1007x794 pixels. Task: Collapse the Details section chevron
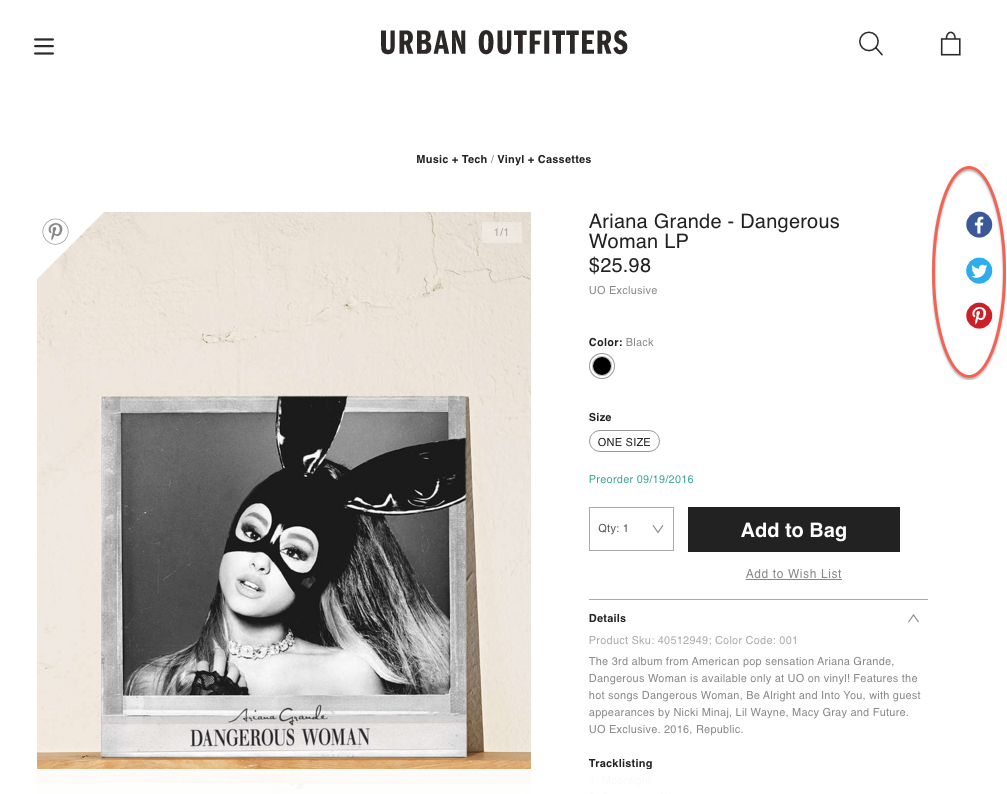913,618
